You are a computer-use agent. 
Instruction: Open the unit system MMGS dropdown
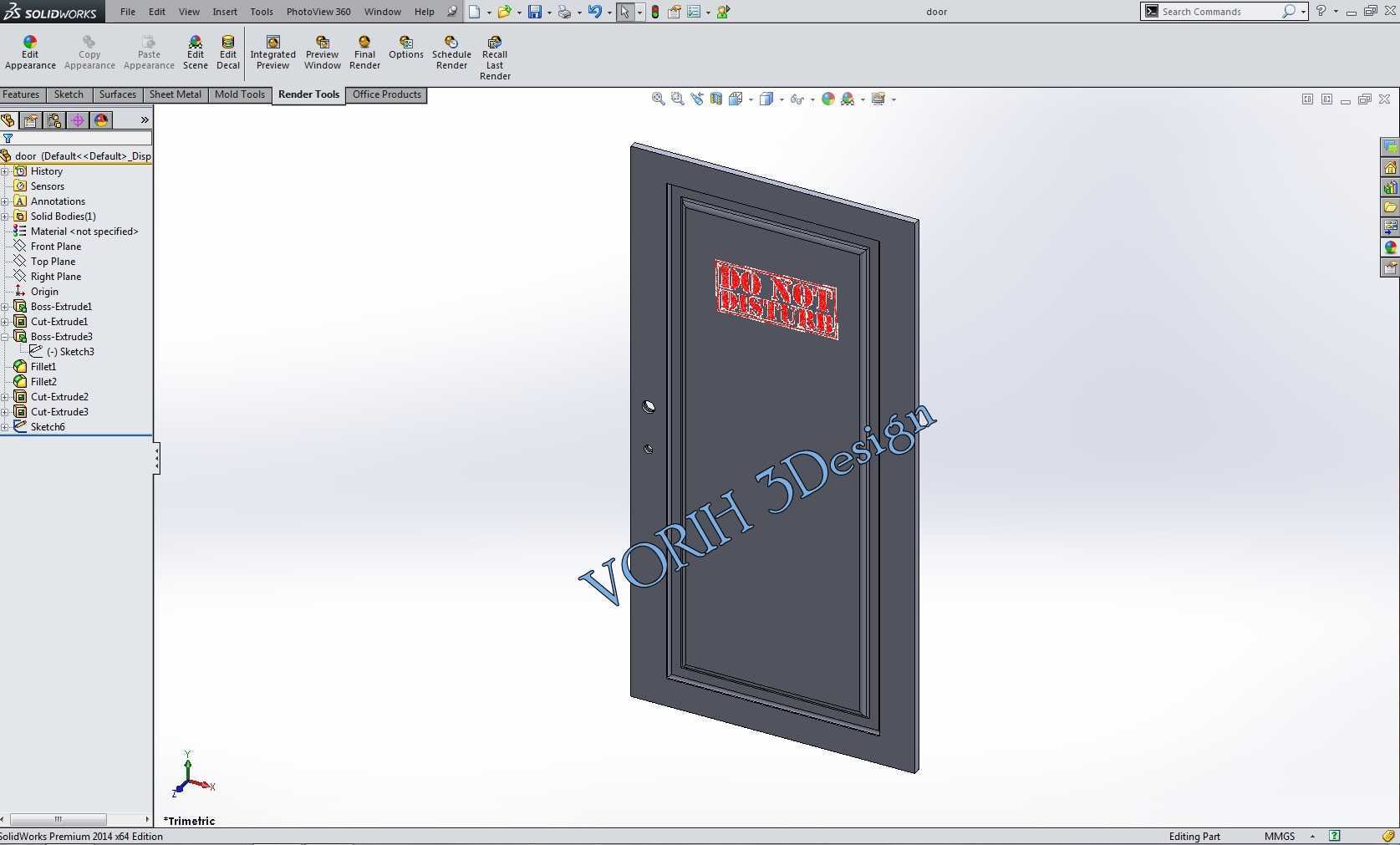[x=1312, y=837]
